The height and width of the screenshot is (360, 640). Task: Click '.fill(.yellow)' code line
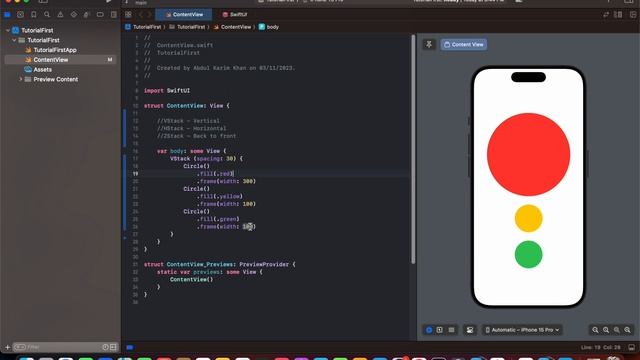tap(220, 197)
